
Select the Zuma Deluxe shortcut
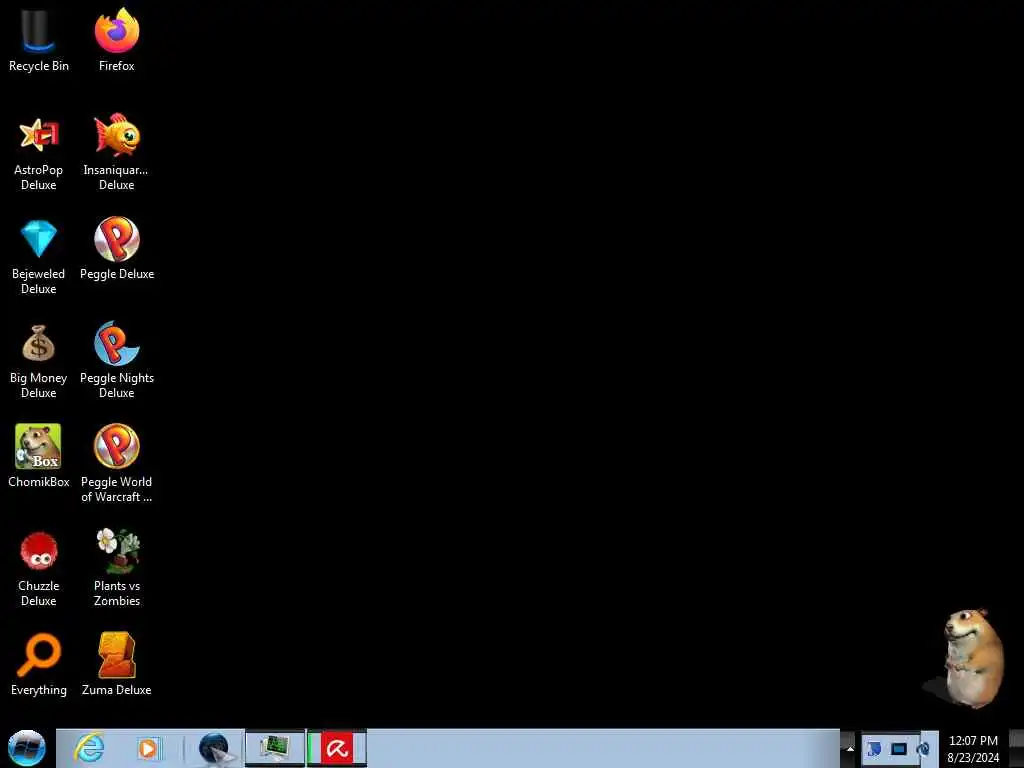pyautogui.click(x=116, y=665)
